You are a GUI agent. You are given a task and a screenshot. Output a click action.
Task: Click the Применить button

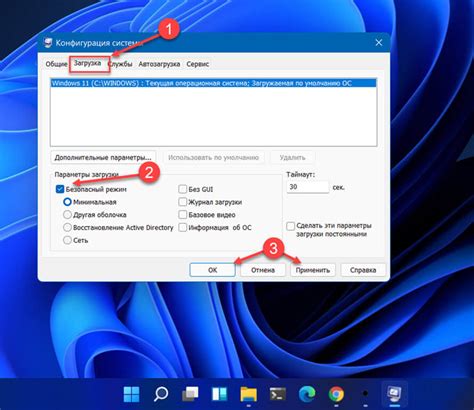click(x=313, y=270)
